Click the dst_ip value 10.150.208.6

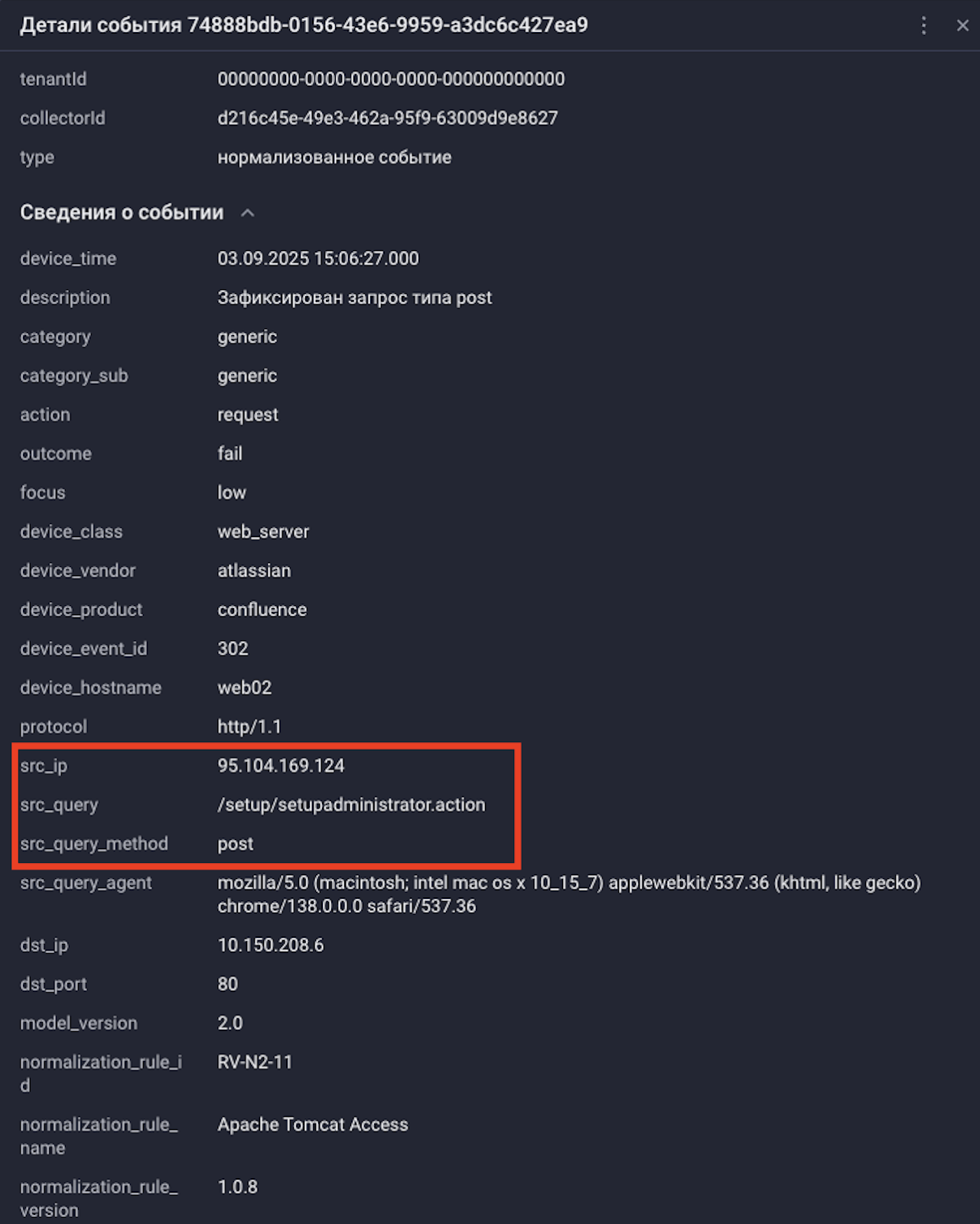[270, 946]
